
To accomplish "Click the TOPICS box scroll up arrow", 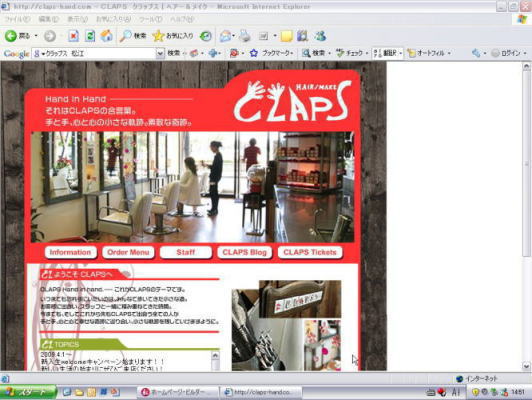I will [215, 355].
